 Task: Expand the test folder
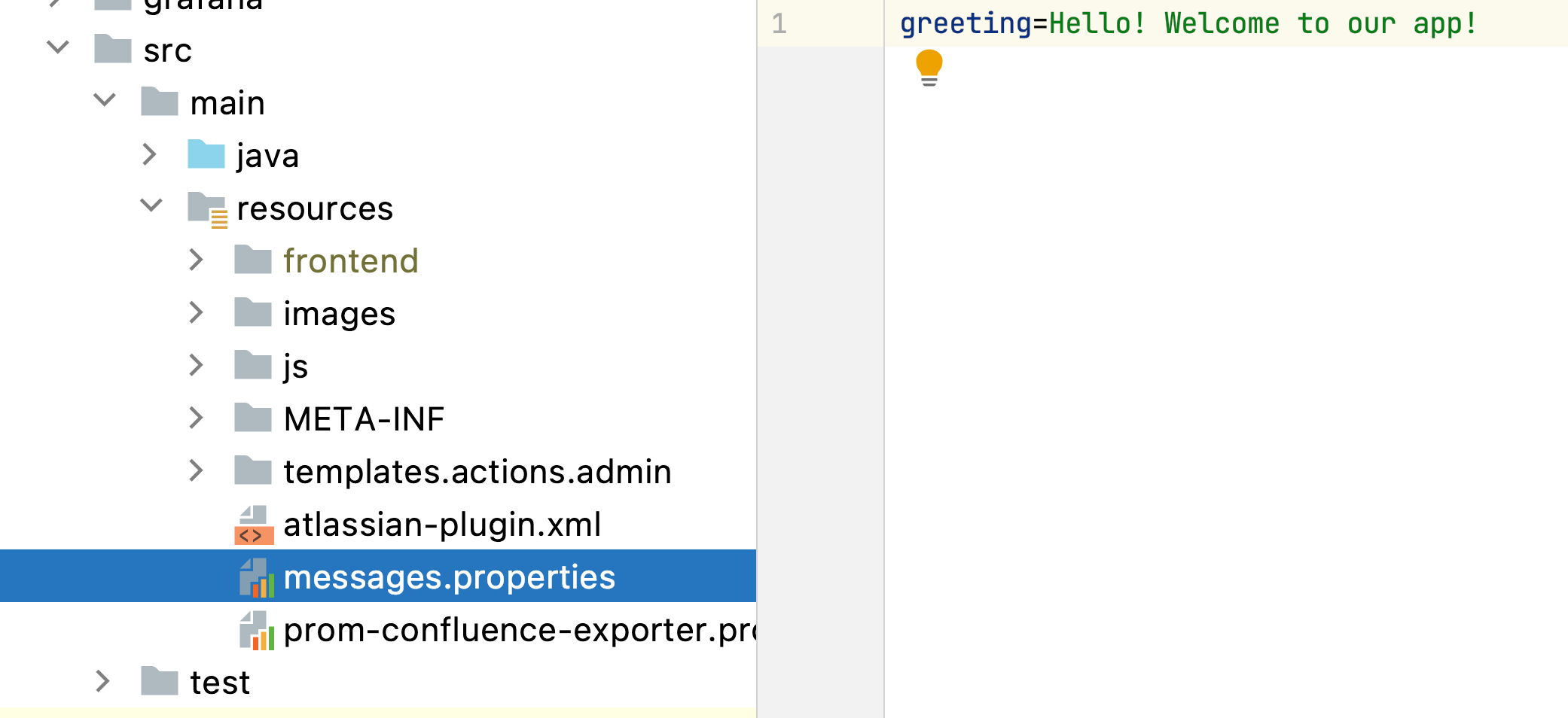coord(103,681)
